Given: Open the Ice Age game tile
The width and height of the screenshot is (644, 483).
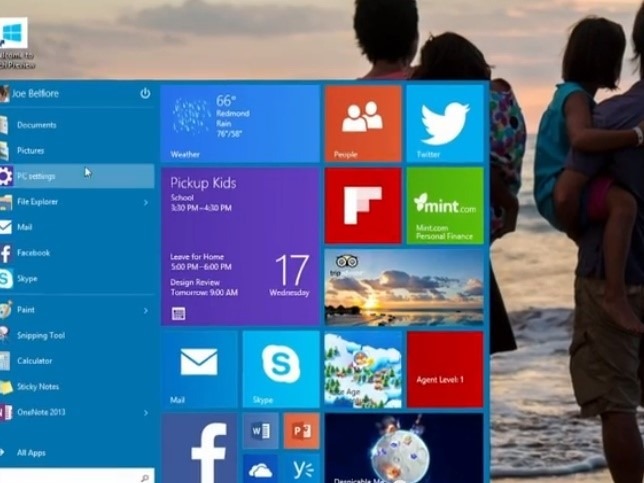Looking at the screenshot, I should click(x=363, y=369).
